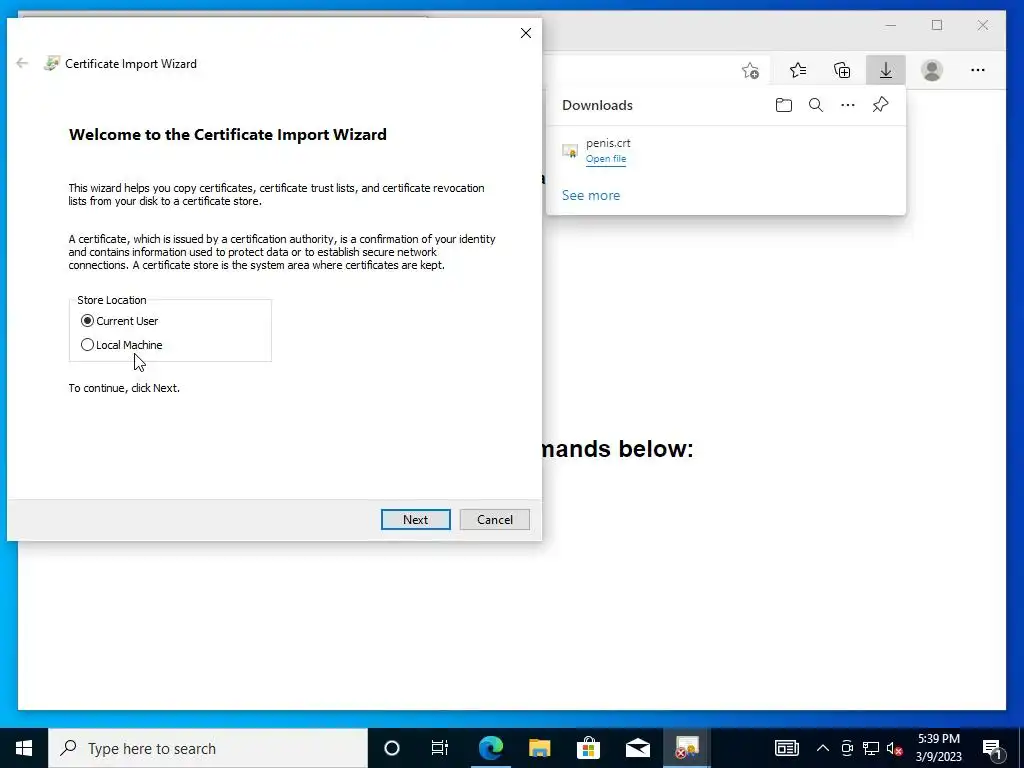Click the muted volume tray icon

(895, 748)
